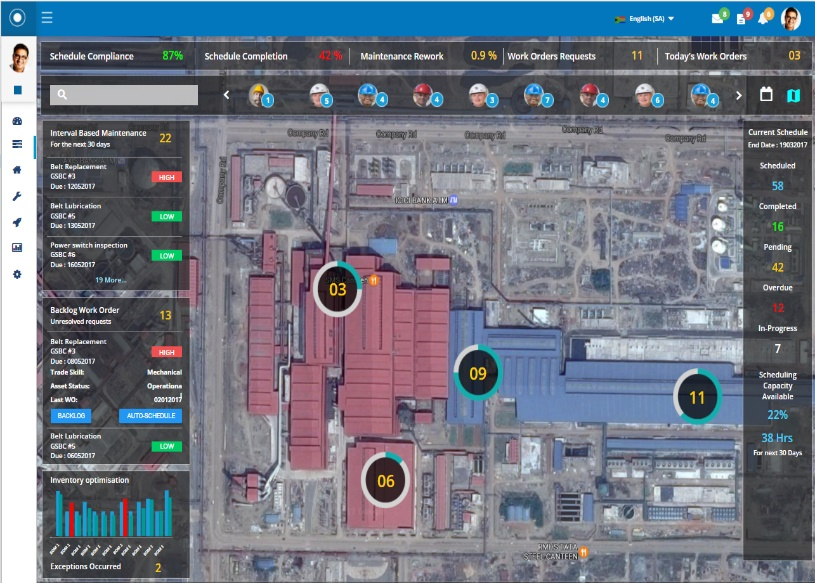Expand the 19 More maintenance items
Screen dimensions: 815x583
pyautogui.click(x=110, y=280)
